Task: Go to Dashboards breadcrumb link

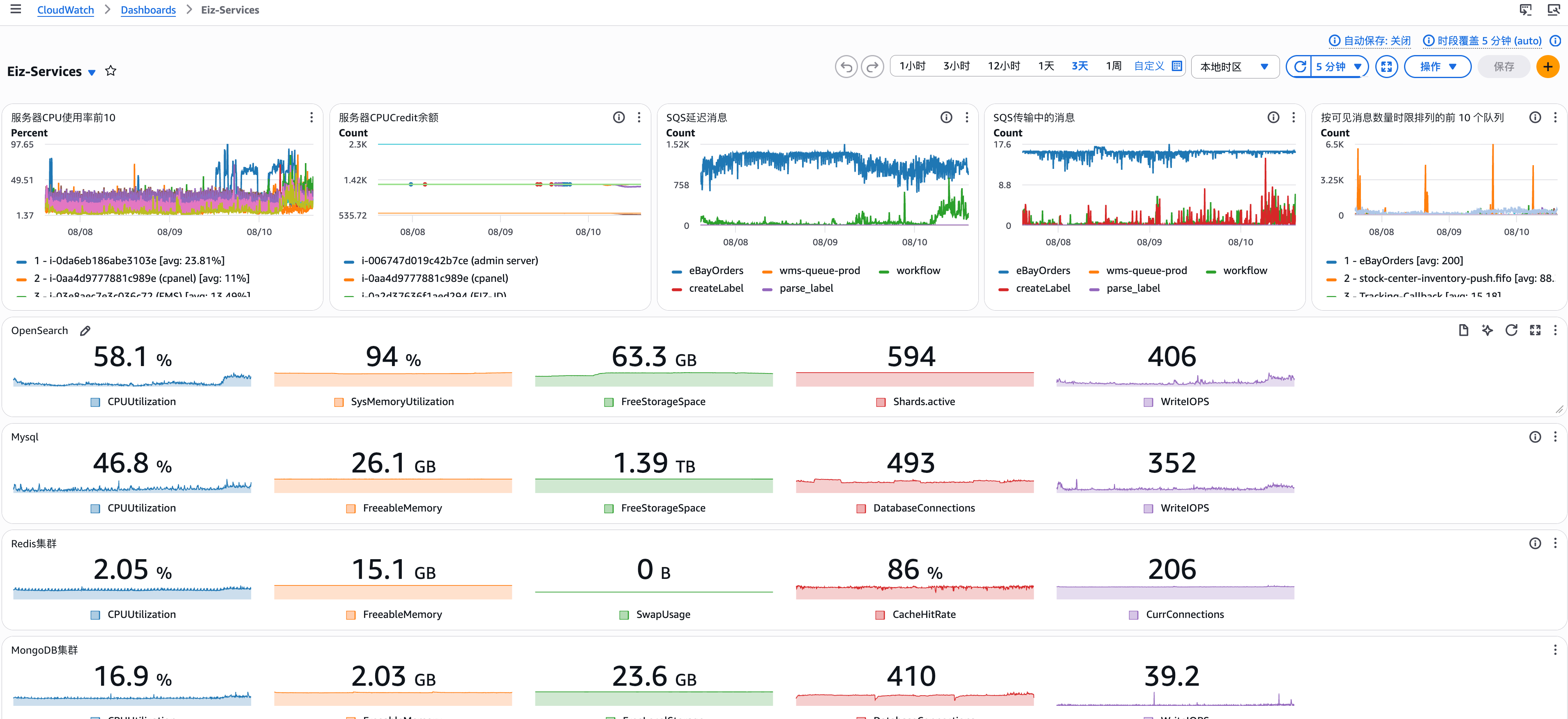Action: [148, 10]
